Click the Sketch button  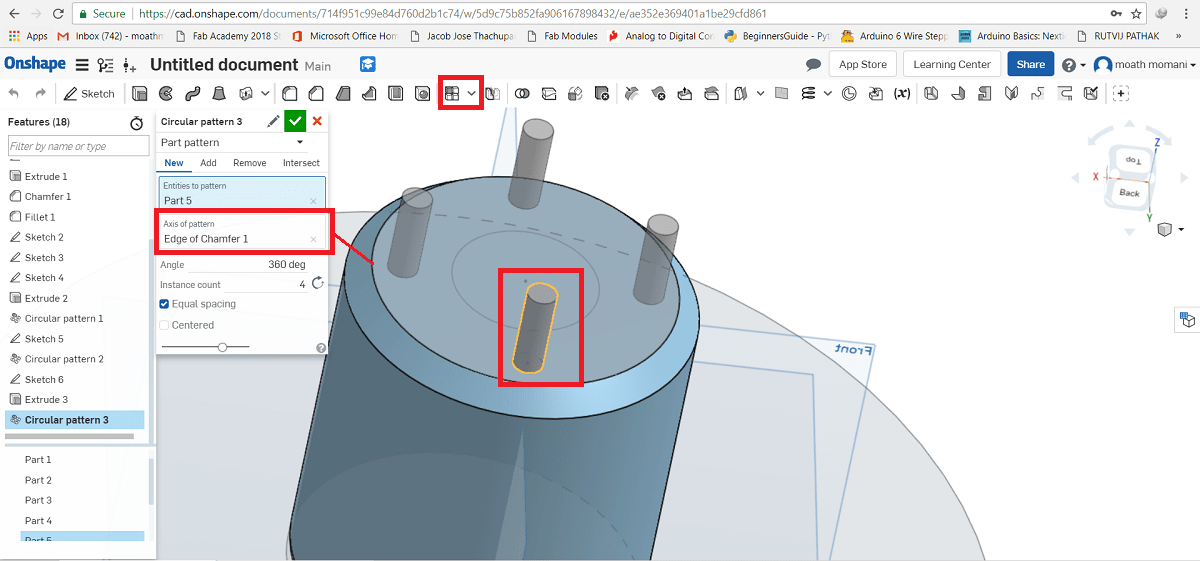point(89,93)
